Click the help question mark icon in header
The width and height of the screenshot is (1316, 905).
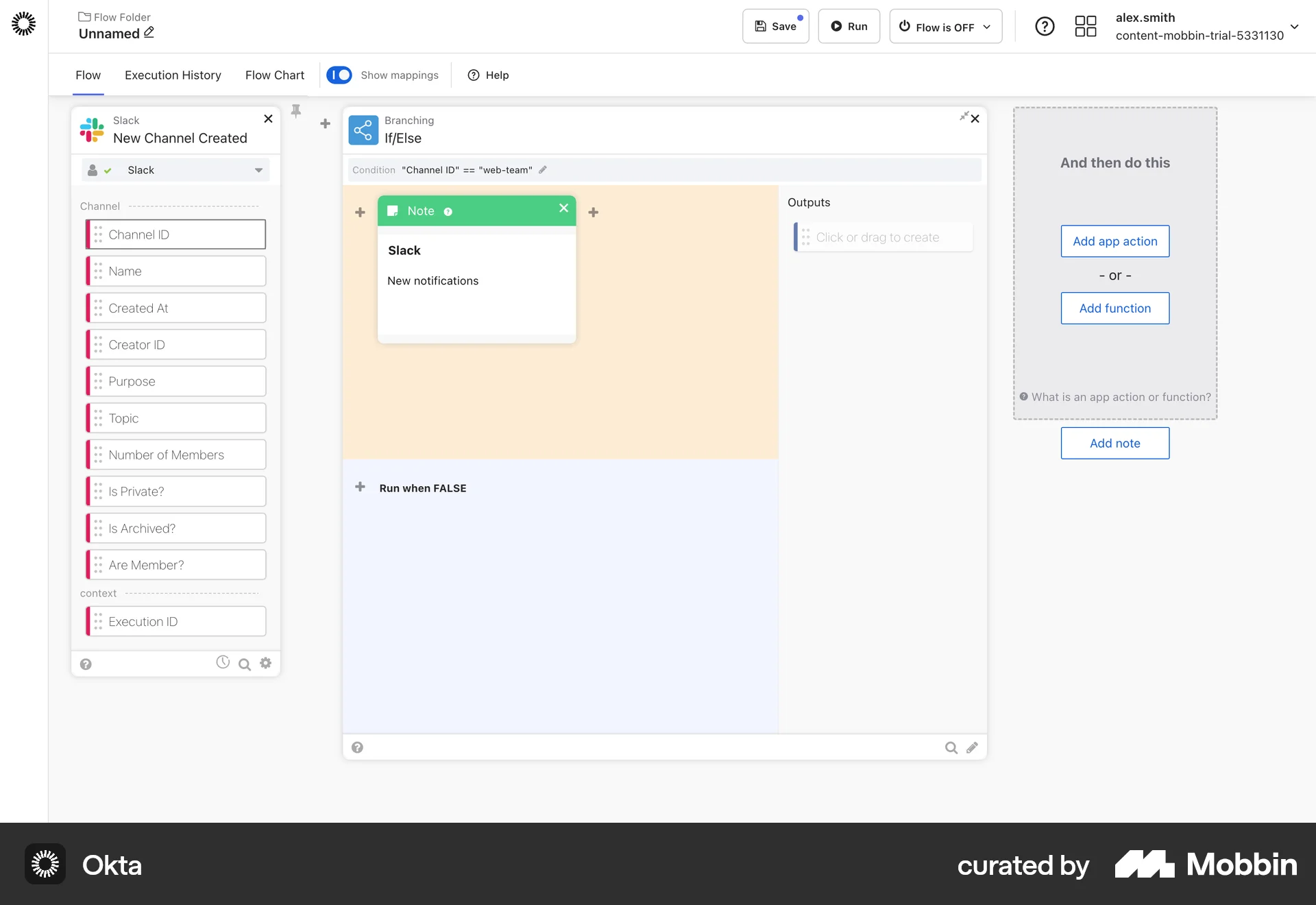pyautogui.click(x=1045, y=26)
